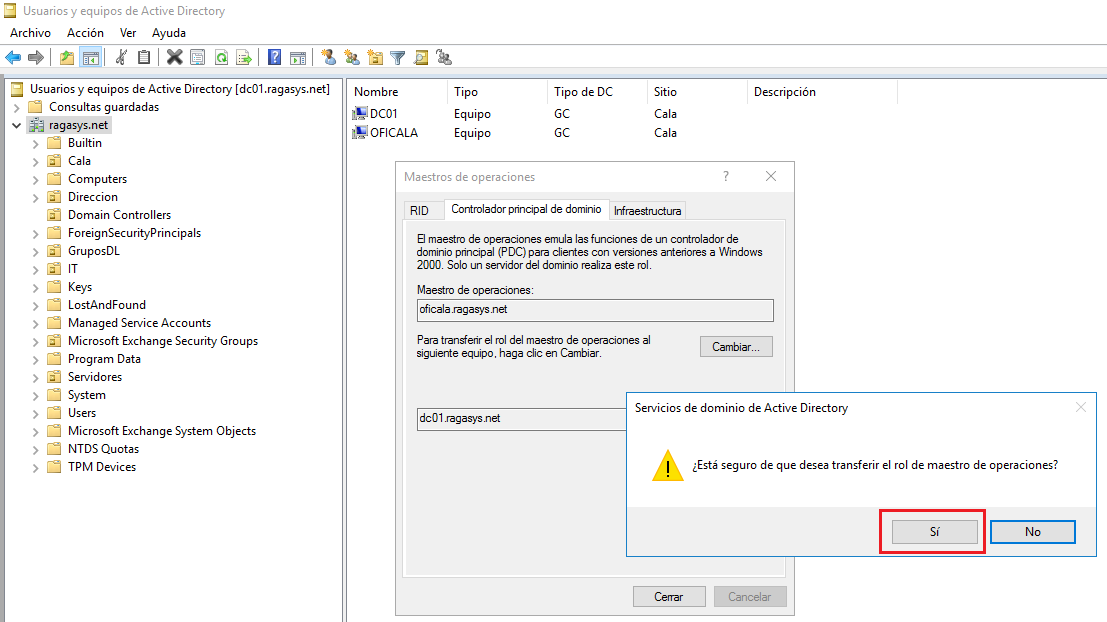Viewport: 1107px width, 622px height.
Task: Open the Ver menu
Action: point(128,32)
